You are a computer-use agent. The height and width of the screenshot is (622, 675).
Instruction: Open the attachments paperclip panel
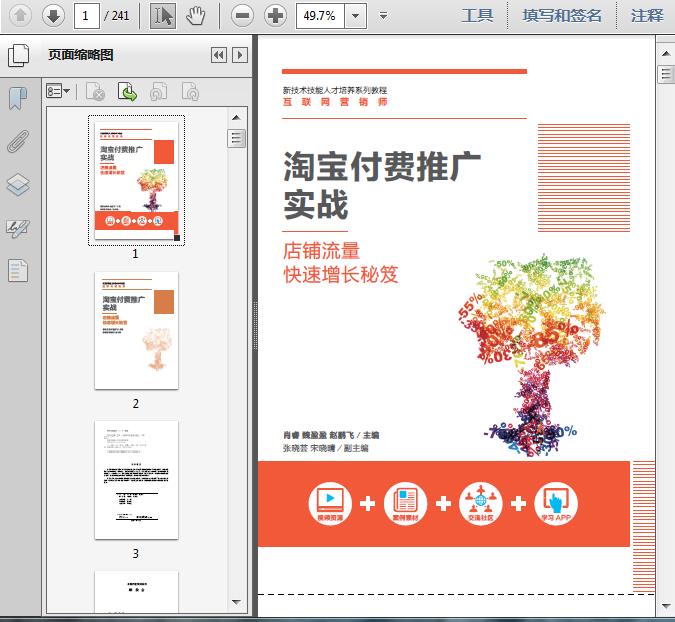point(18,141)
